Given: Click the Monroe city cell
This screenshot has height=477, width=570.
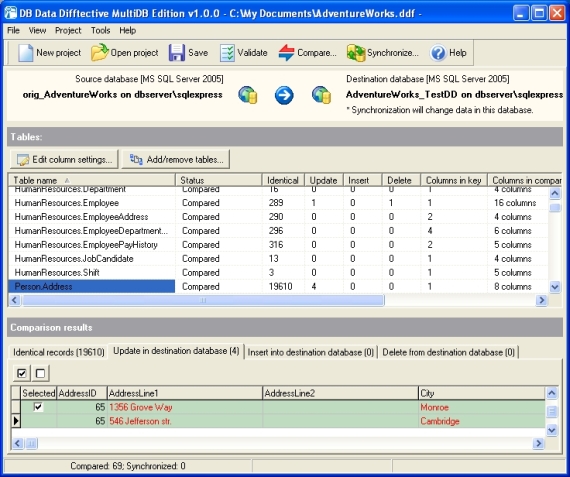Looking at the screenshot, I should pyautogui.click(x=481, y=407).
